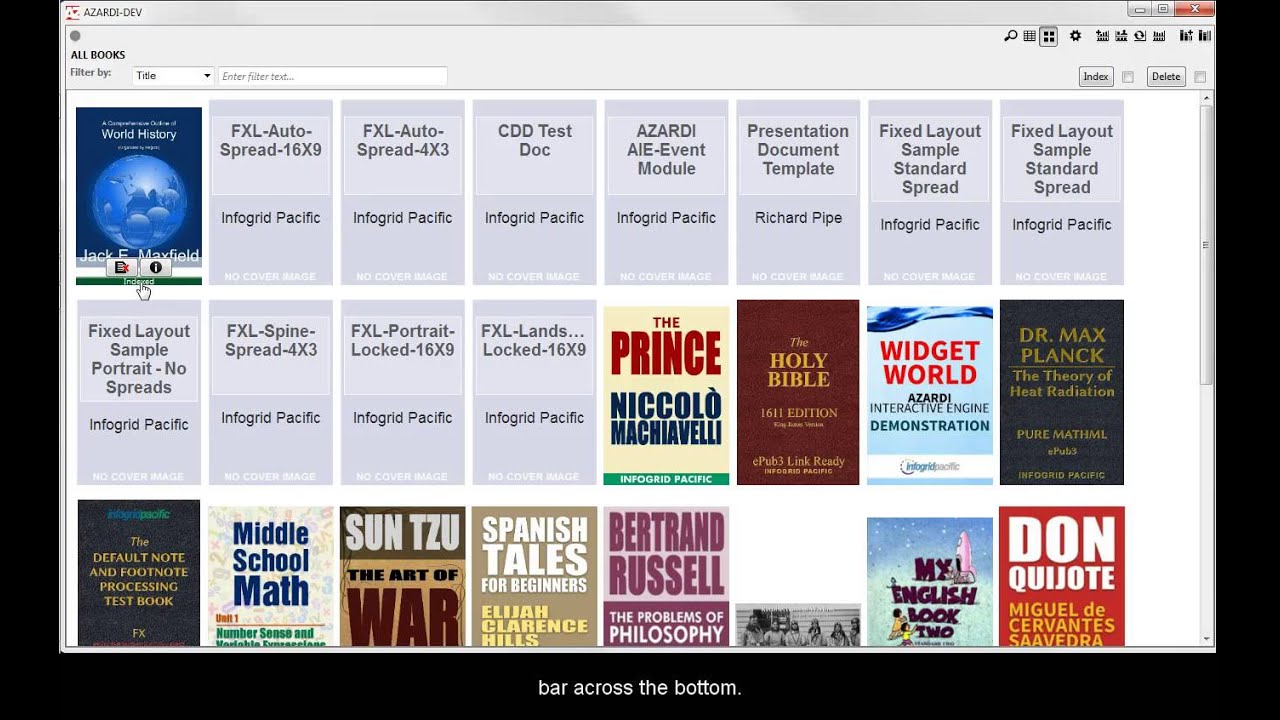Tick the checkbox beside Delete button
Screen dimensions: 1280x720
click(x=1200, y=77)
